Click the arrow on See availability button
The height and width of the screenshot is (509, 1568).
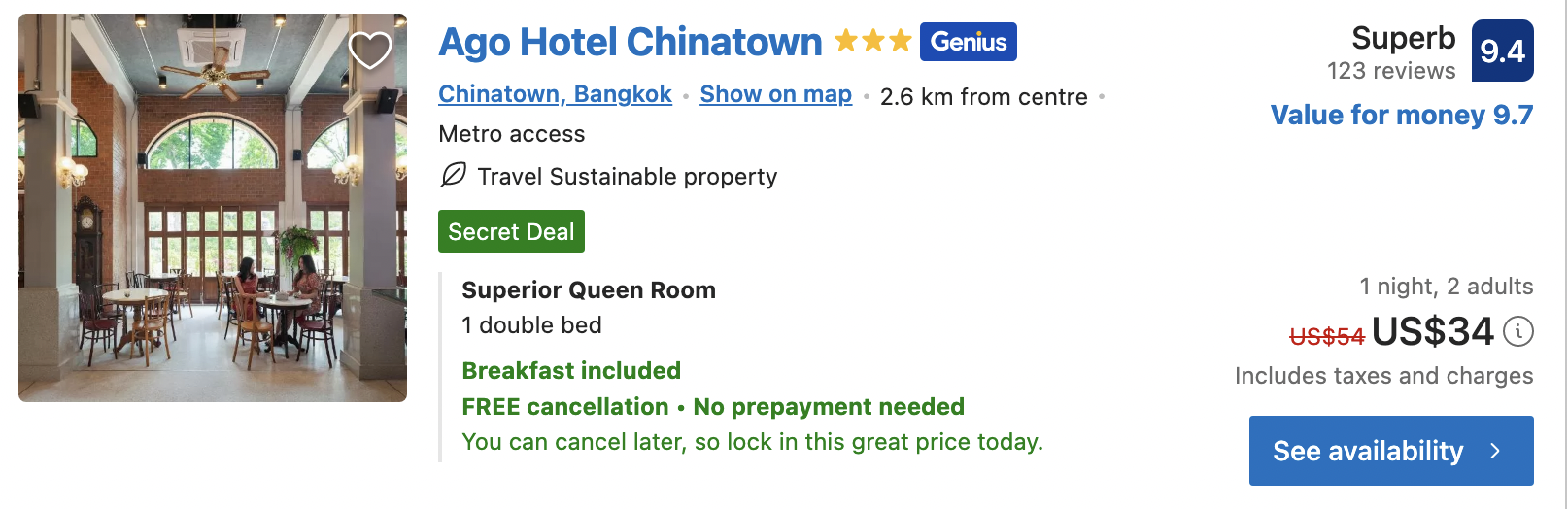click(1495, 451)
